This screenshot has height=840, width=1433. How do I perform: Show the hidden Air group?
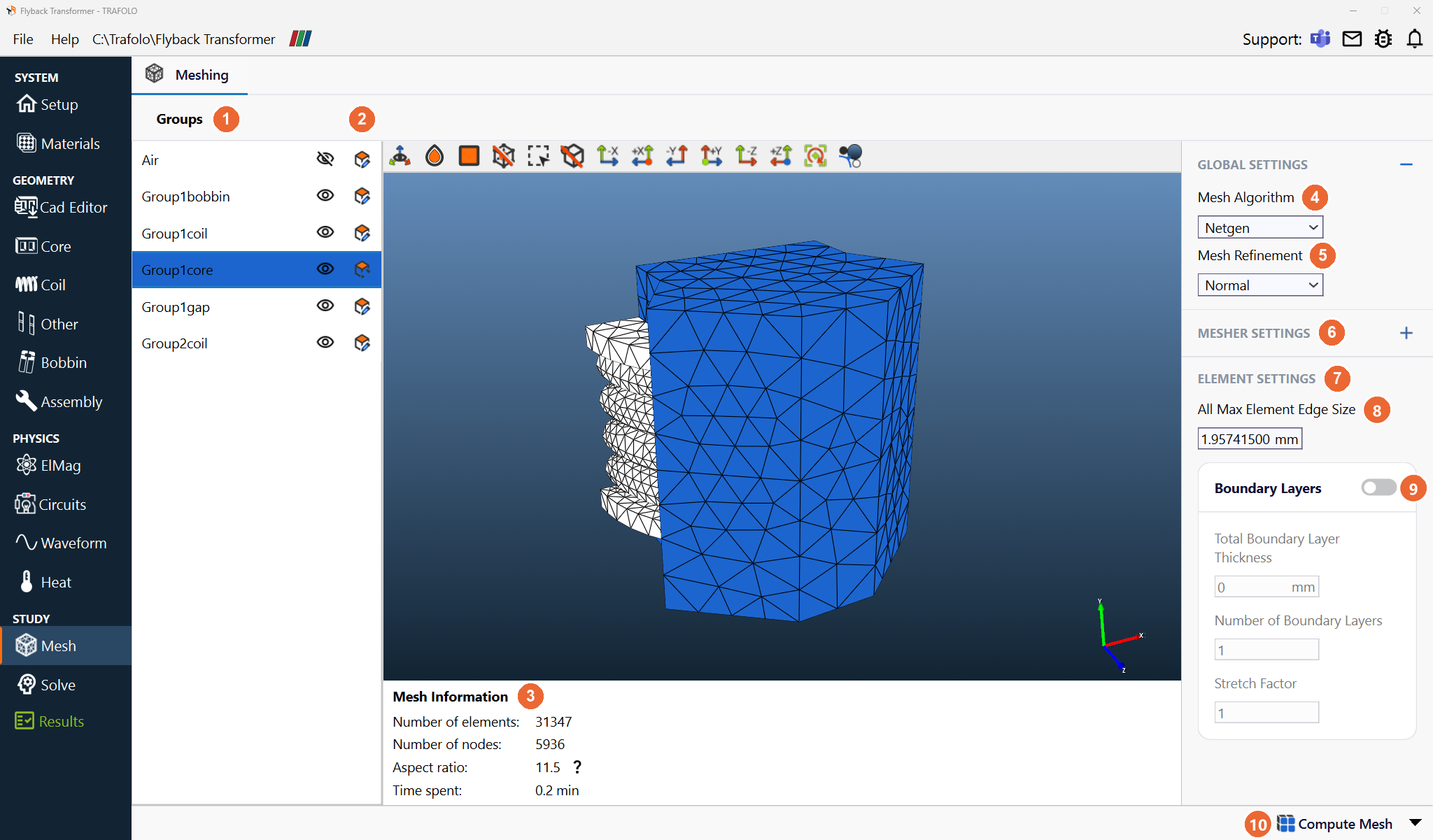(x=325, y=159)
